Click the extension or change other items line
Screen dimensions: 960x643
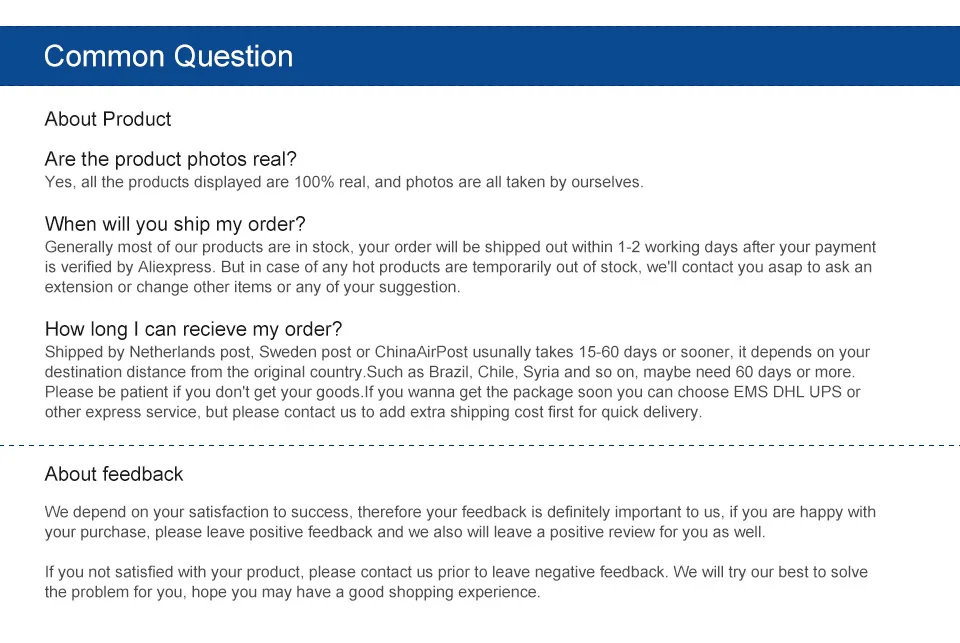[252, 287]
